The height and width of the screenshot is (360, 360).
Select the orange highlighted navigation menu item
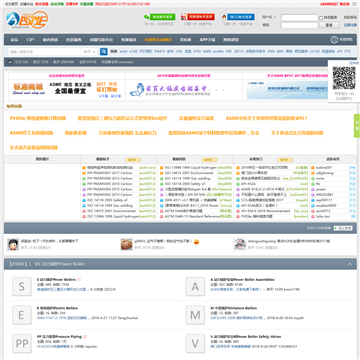[x=158, y=40]
